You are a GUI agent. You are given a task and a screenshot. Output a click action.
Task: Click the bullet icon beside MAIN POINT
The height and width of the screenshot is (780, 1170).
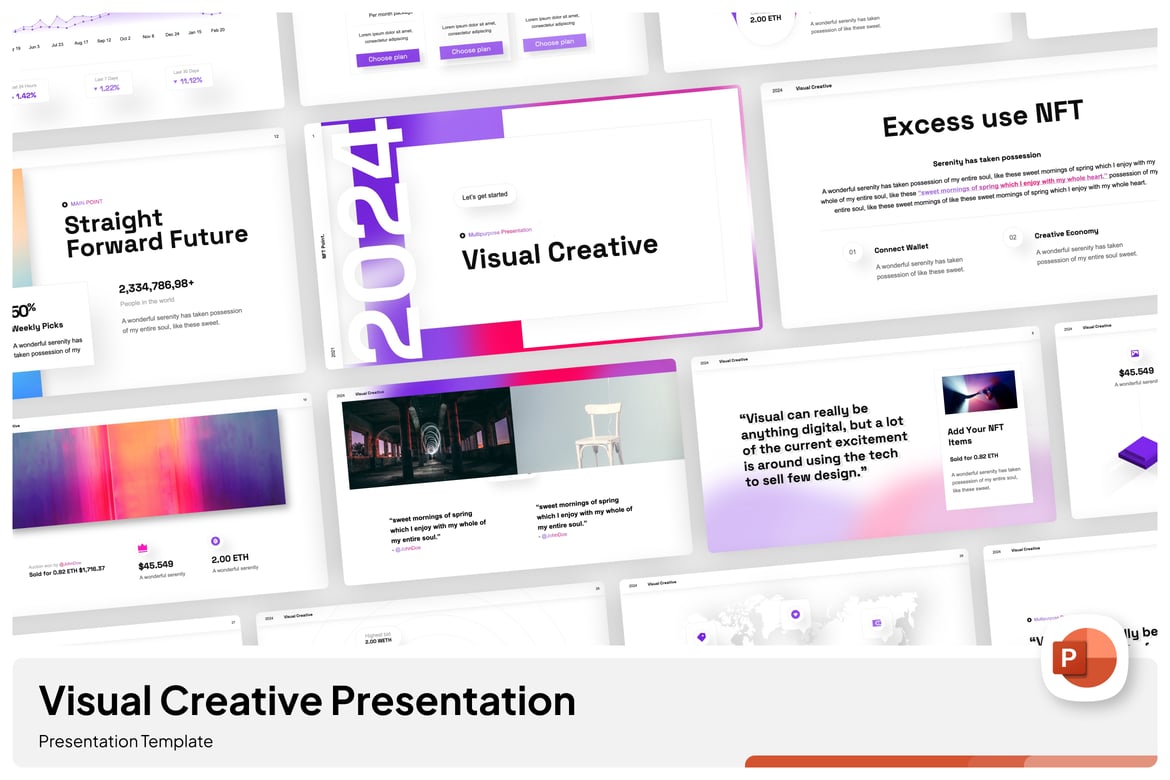(65, 204)
